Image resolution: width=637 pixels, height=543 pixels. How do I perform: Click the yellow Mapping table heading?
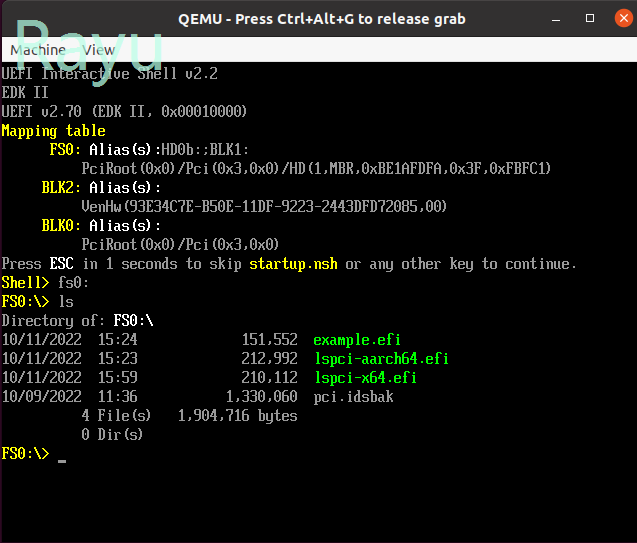tap(53, 131)
